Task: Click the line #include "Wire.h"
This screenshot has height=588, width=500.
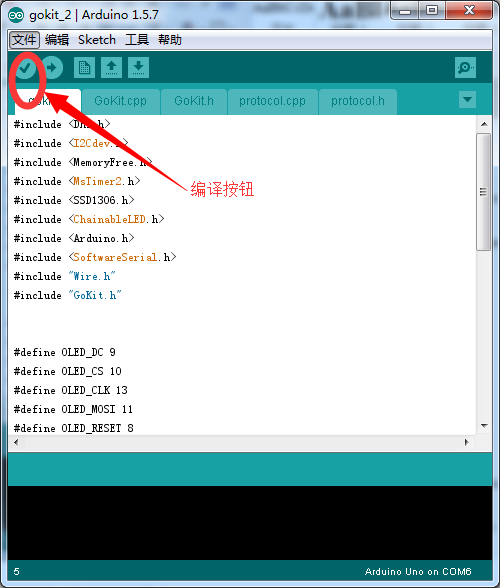Action: [x=65, y=276]
